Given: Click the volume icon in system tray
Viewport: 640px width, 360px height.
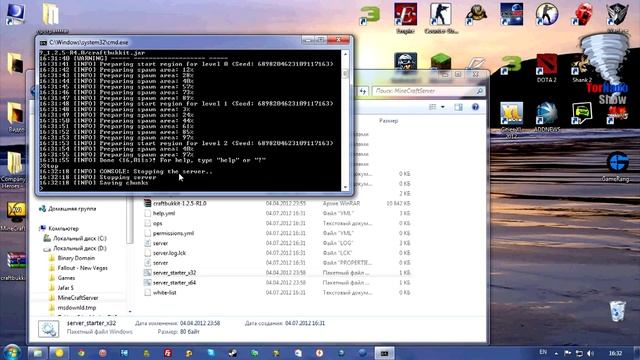Looking at the screenshot, I should coord(590,353).
